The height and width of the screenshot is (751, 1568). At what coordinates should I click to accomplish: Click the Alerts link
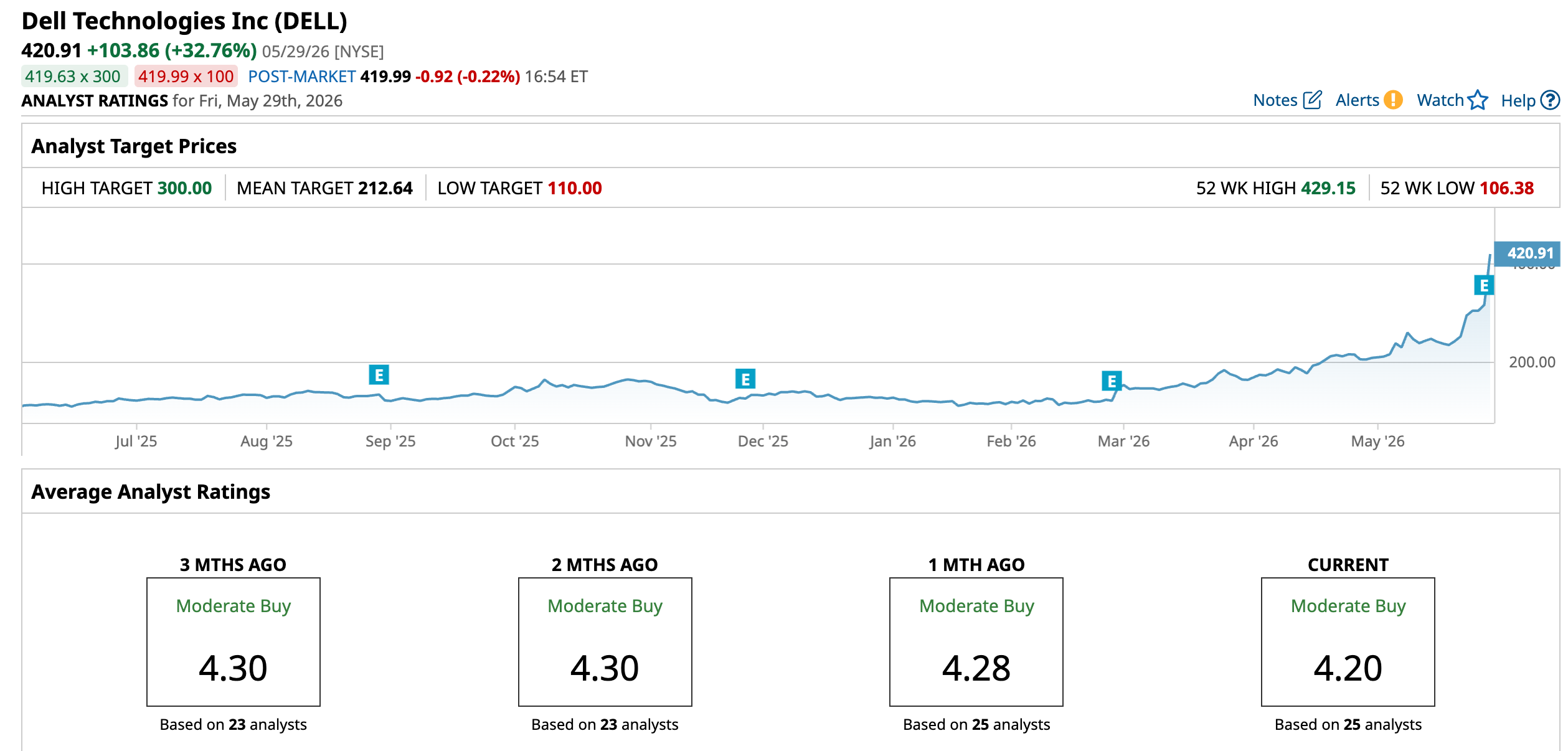(1357, 100)
